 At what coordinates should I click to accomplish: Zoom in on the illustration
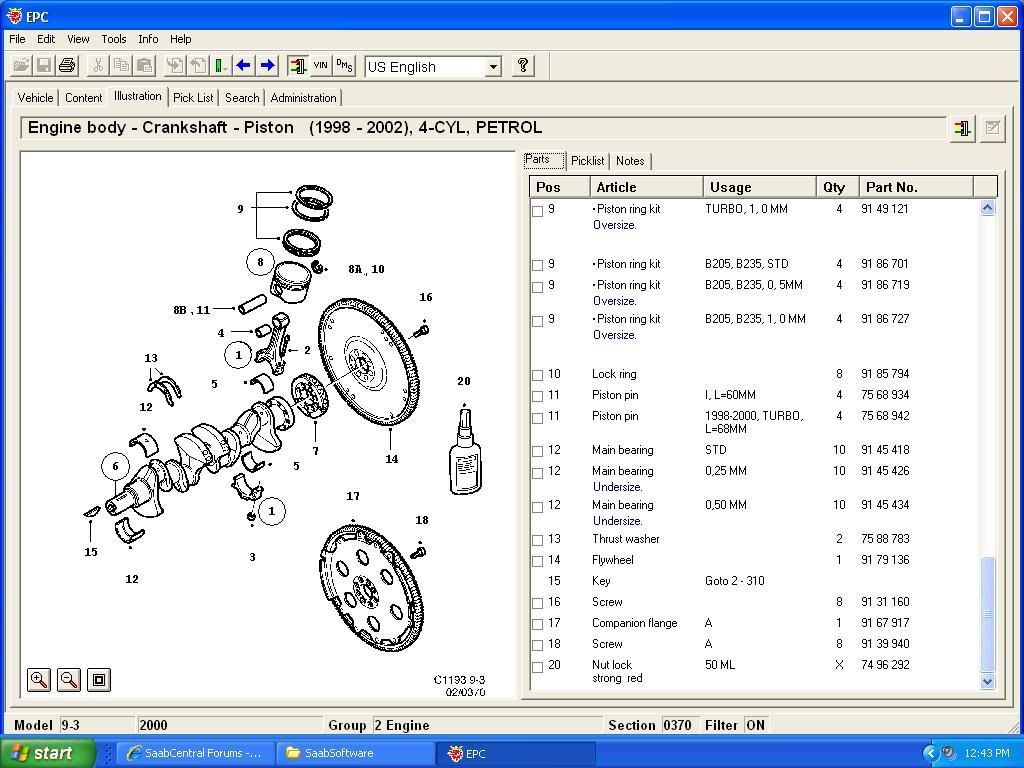coord(38,679)
